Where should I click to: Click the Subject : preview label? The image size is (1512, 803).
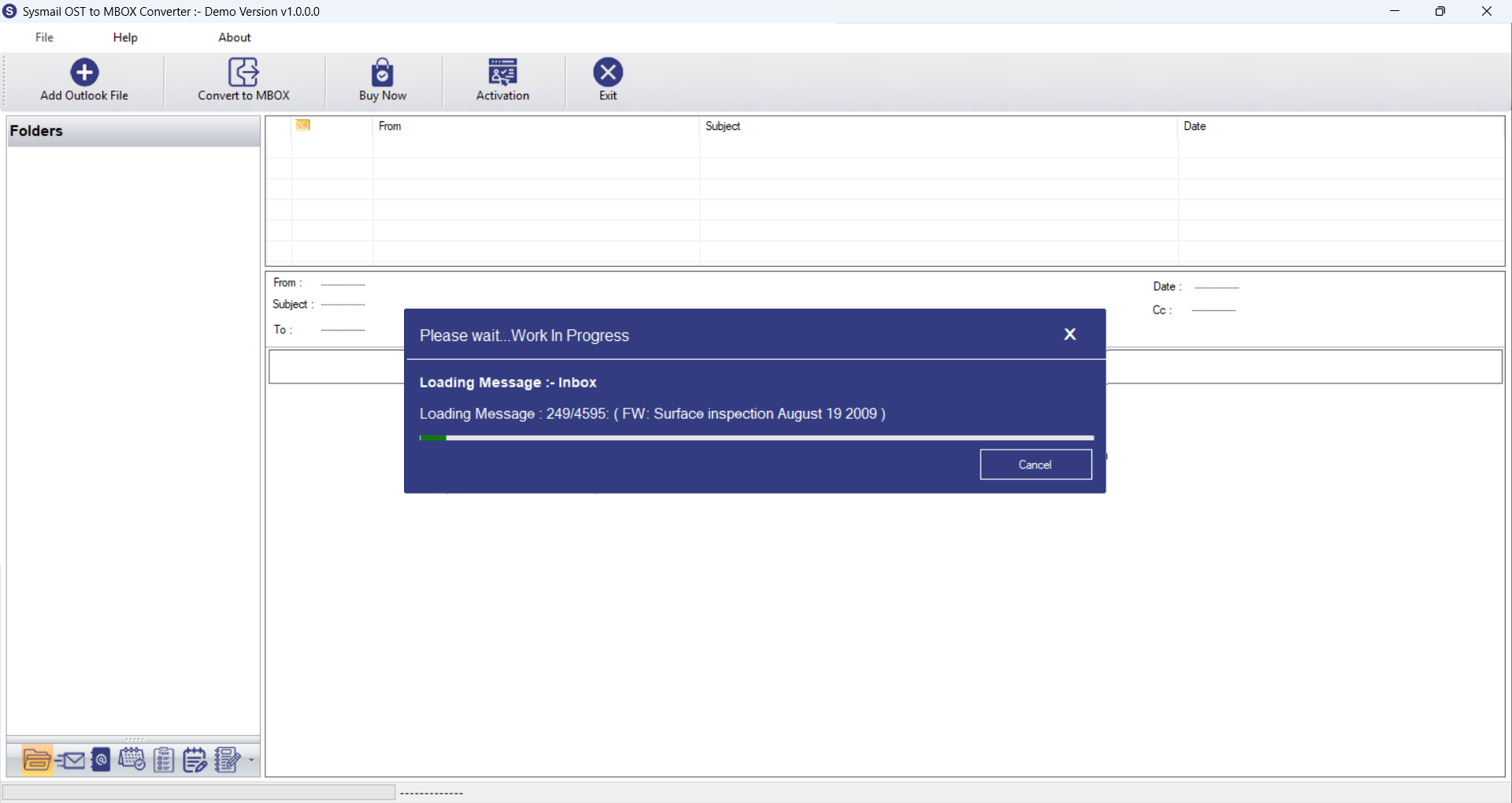click(293, 305)
